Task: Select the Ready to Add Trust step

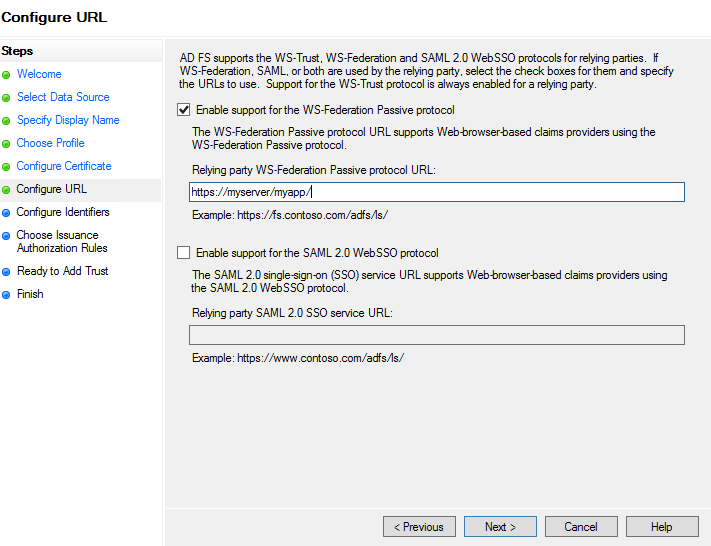Action: point(63,271)
